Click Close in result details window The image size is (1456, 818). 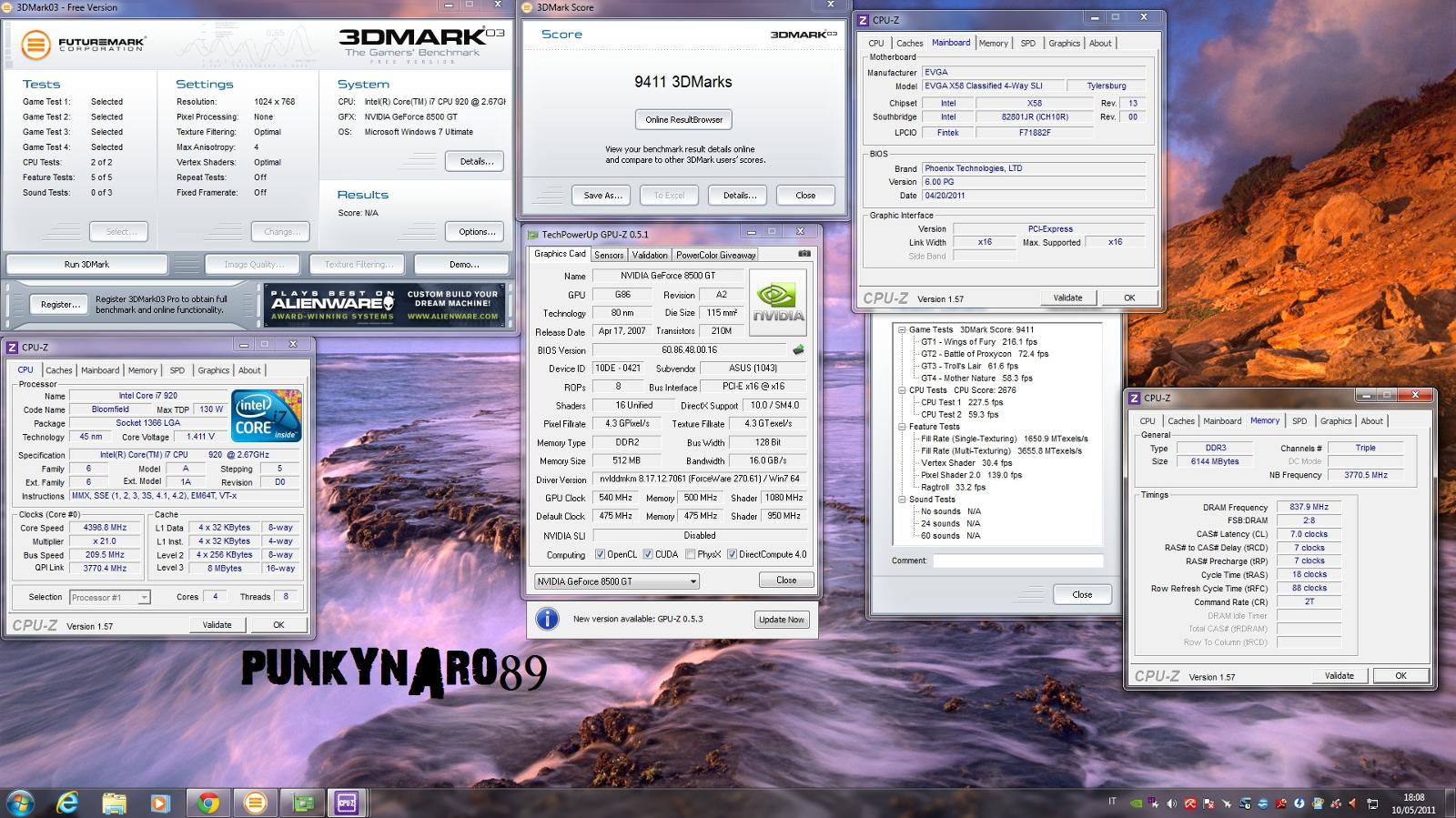pos(1082,595)
